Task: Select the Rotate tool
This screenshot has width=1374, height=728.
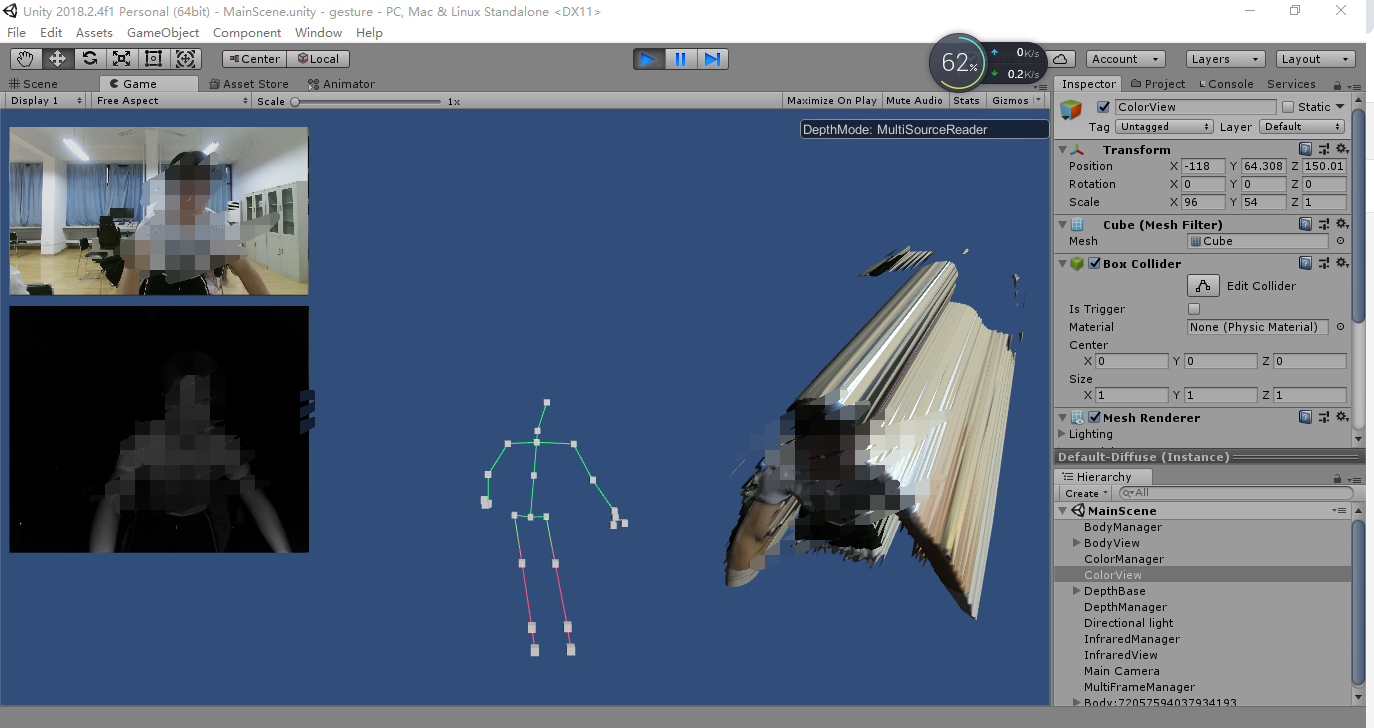Action: [x=89, y=58]
